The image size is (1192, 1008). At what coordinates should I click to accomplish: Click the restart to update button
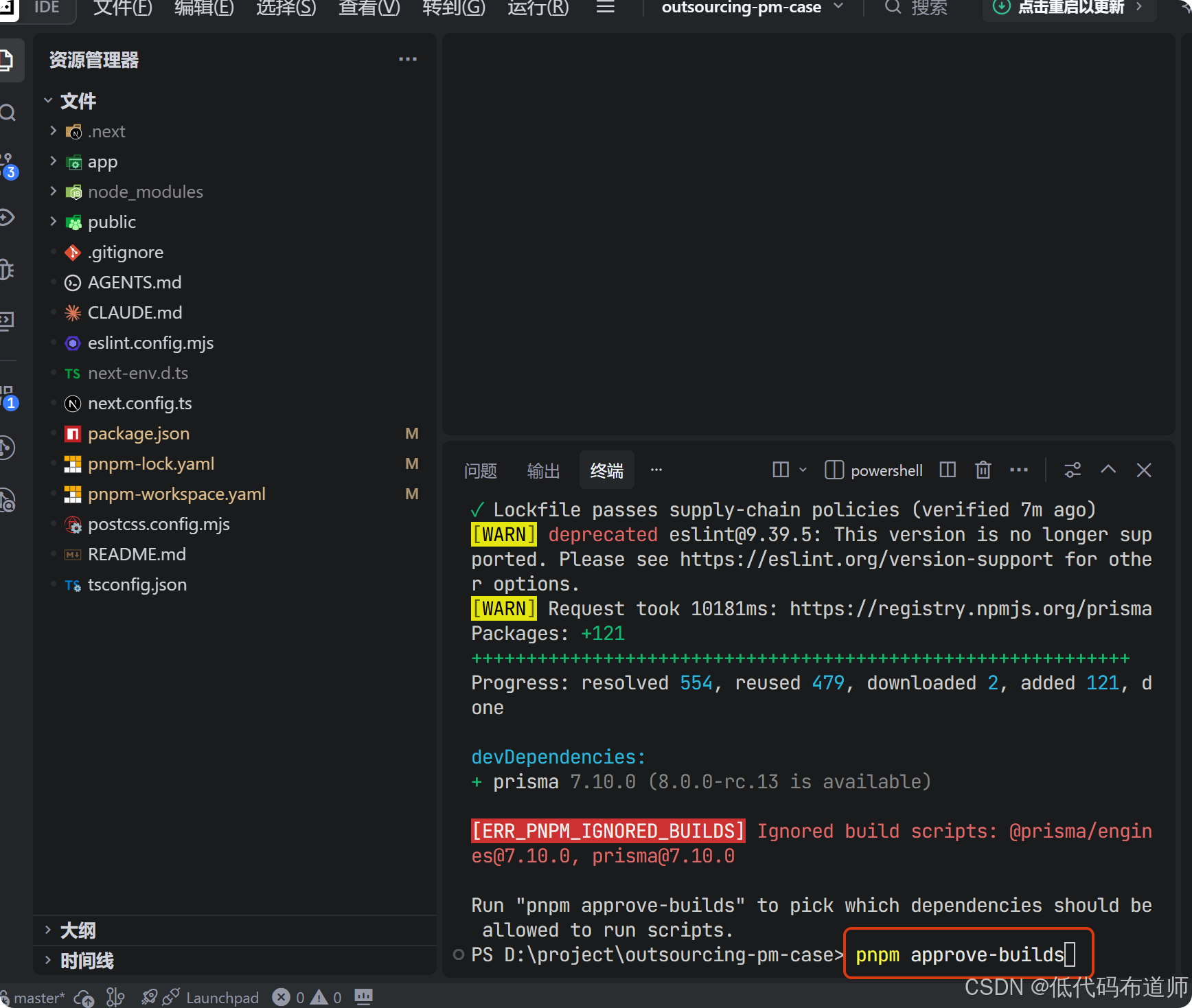pyautogui.click(x=1068, y=8)
